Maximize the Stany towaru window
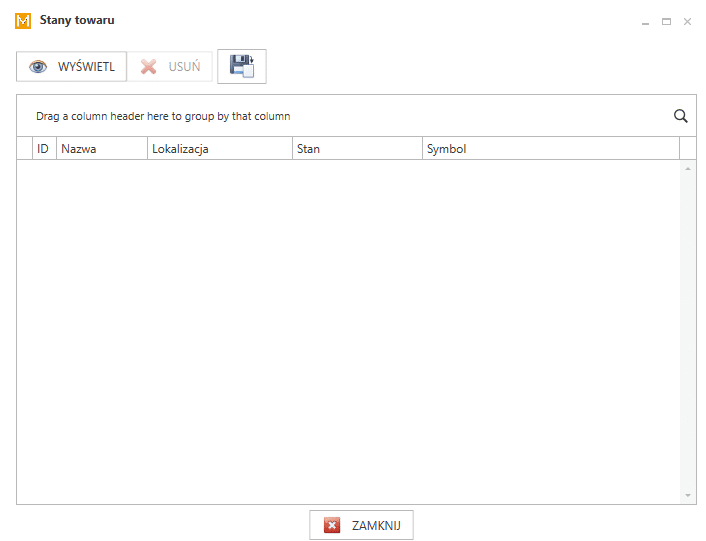Viewport: 706px width, 541px height. click(x=666, y=22)
